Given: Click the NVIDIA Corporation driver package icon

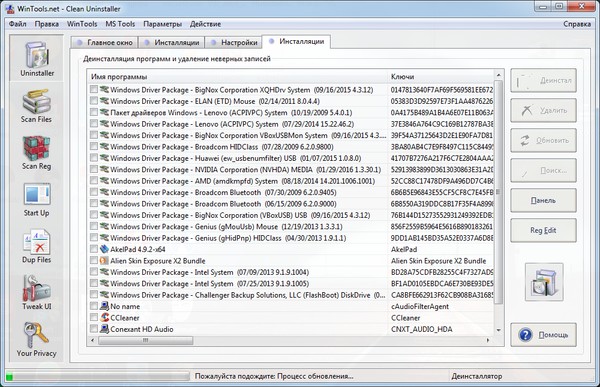Looking at the screenshot, I should [x=104, y=169].
